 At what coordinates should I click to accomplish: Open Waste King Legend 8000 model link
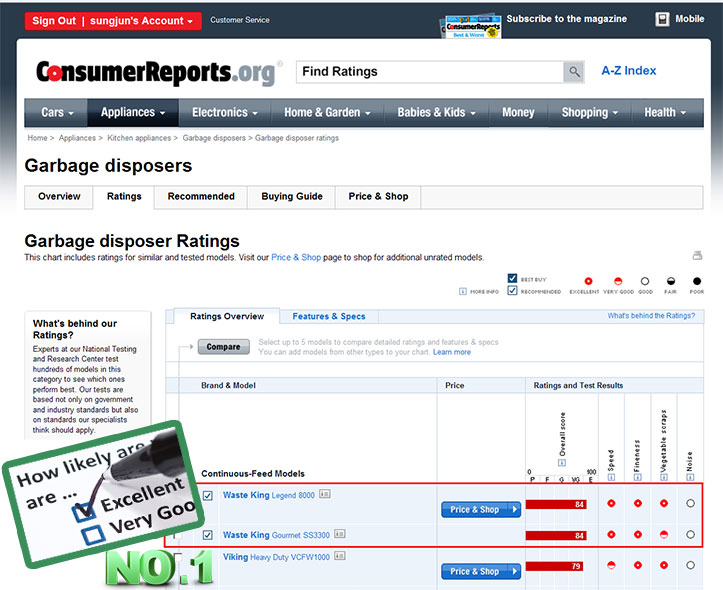[269, 495]
